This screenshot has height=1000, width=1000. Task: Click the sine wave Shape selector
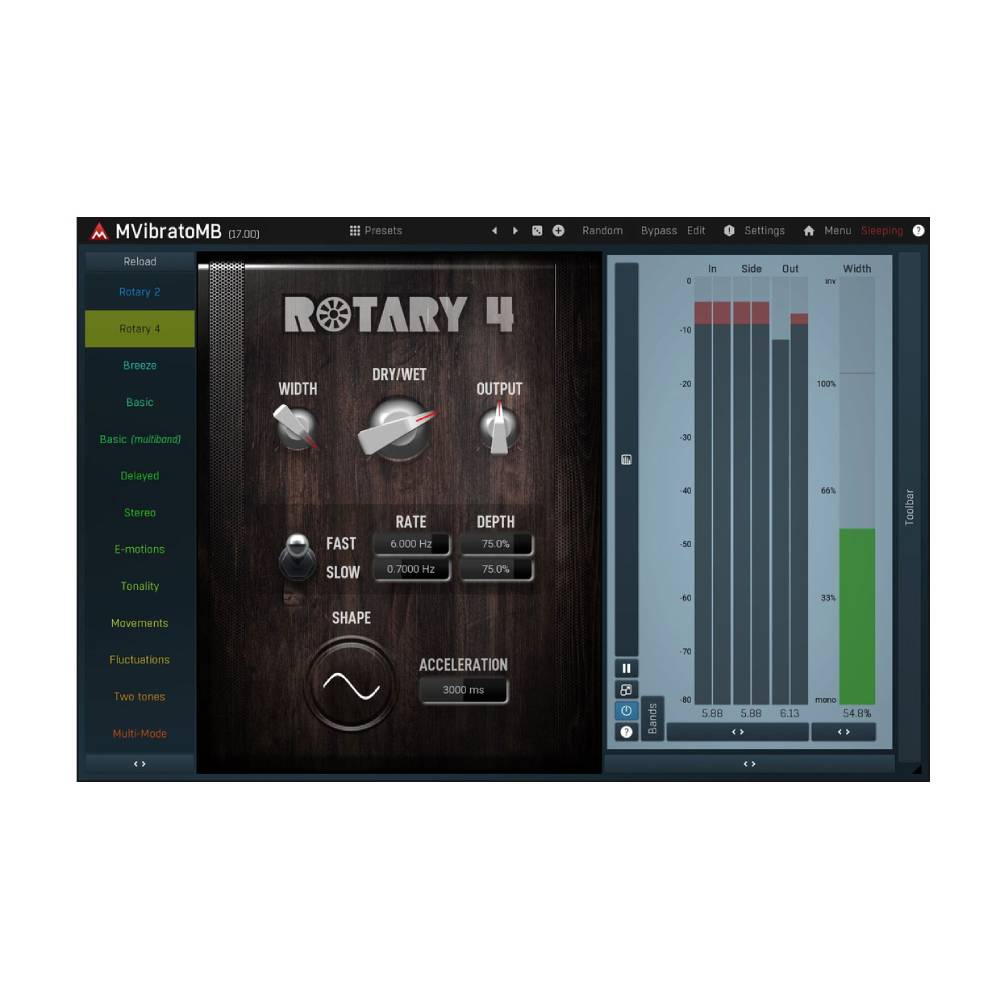pos(351,685)
